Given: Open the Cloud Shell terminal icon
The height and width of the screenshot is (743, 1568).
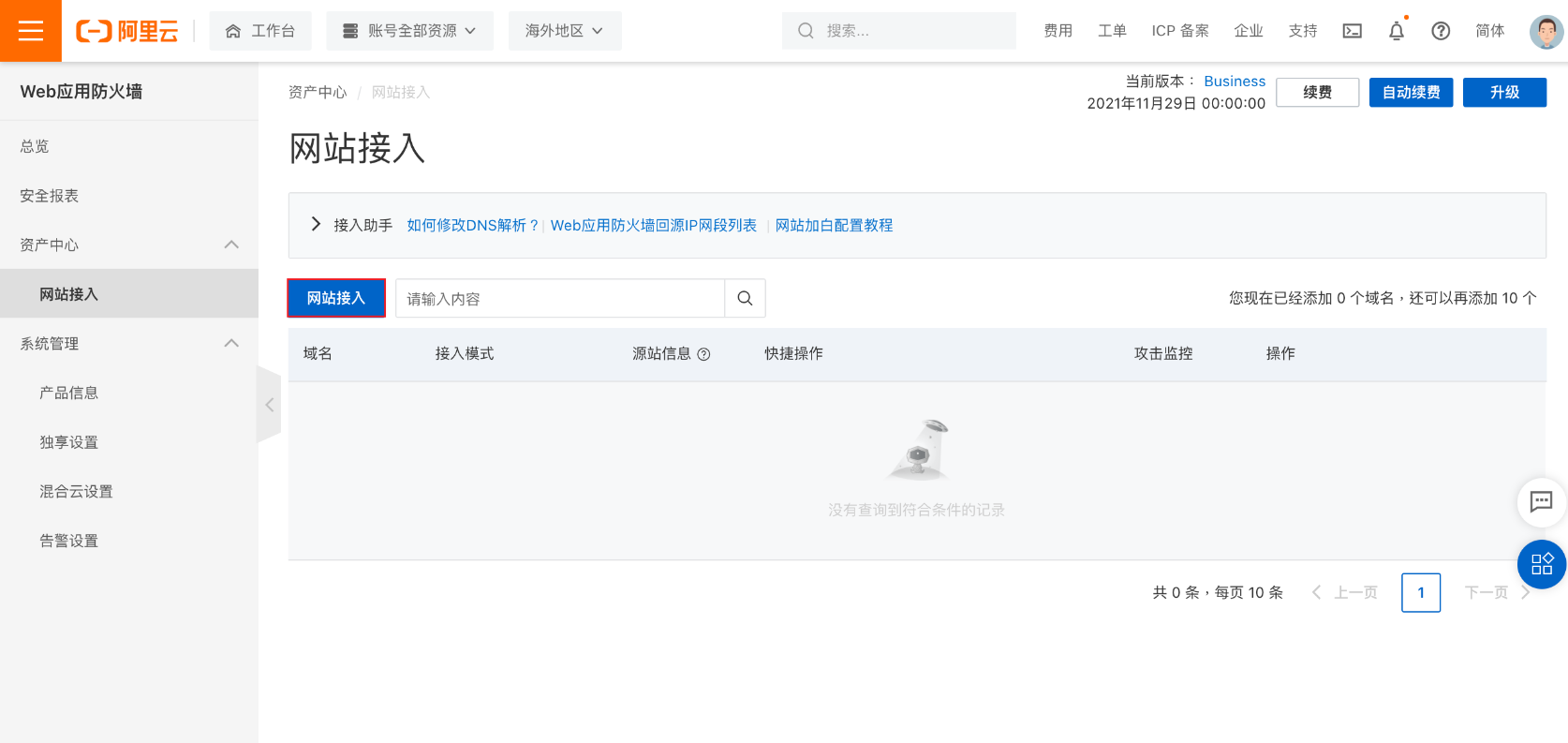Looking at the screenshot, I should 1352,31.
